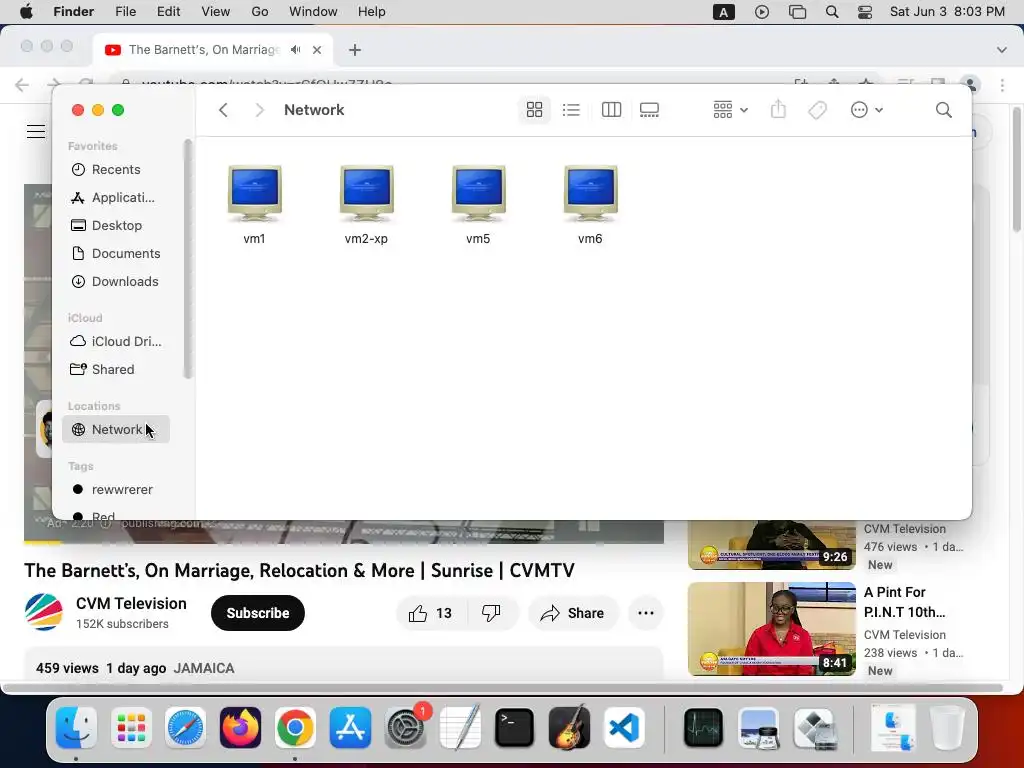Launch Firefox from the Dock
The image size is (1024, 768).
[x=240, y=728]
